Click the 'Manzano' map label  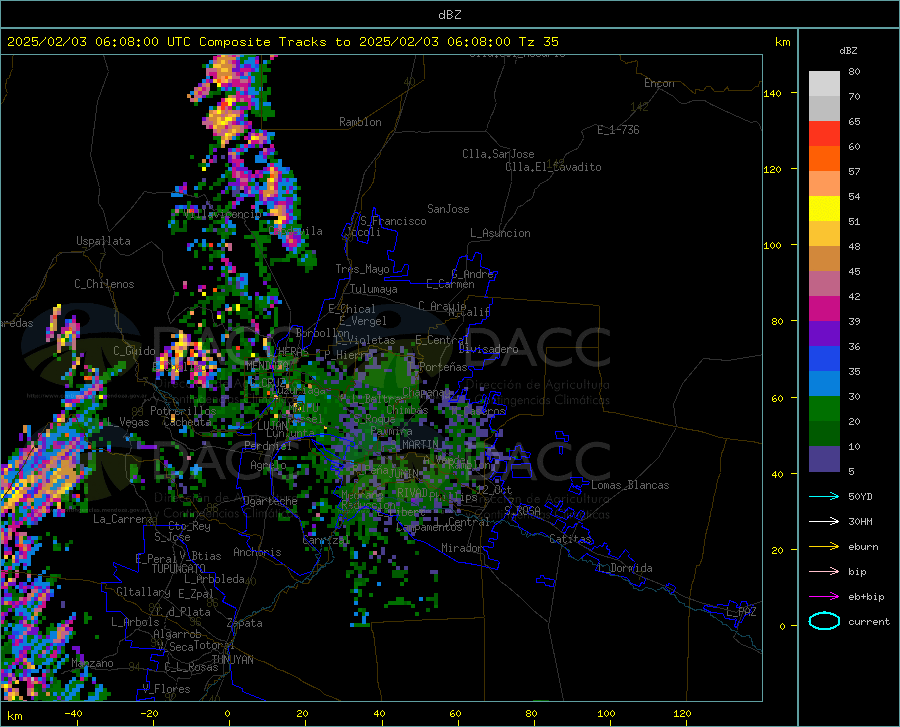point(92,663)
